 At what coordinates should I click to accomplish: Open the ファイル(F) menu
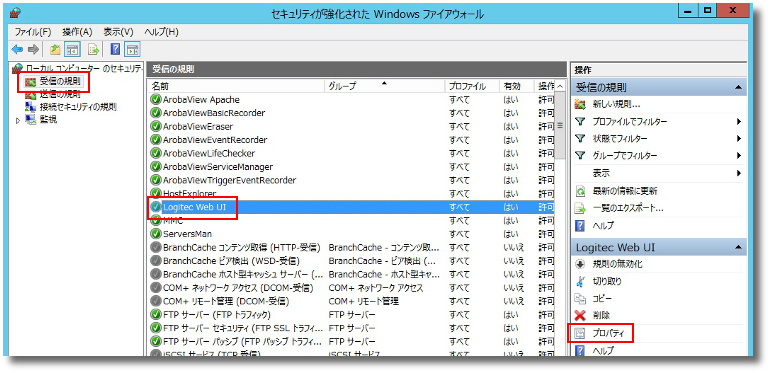[x=33, y=32]
